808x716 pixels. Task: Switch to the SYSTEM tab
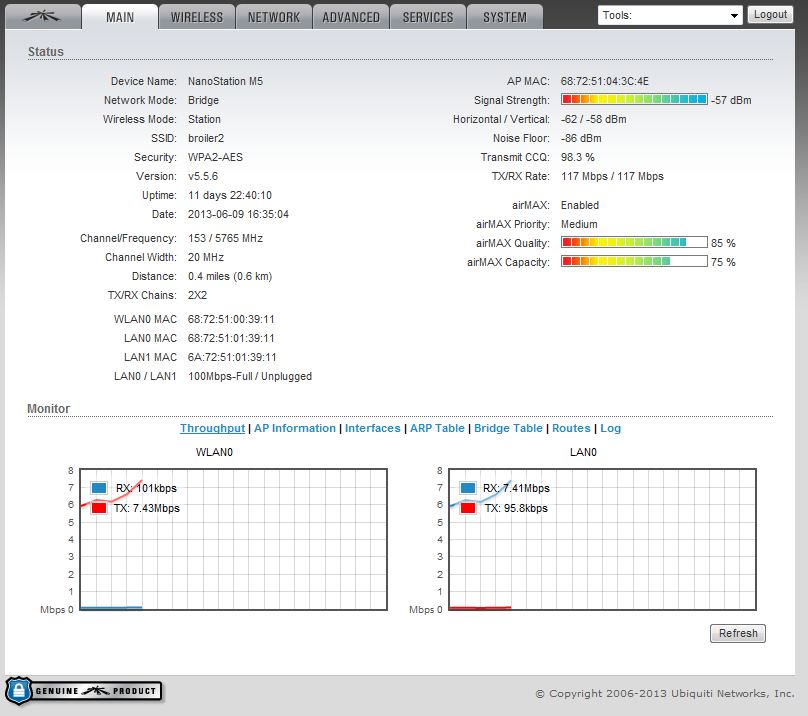pos(505,17)
